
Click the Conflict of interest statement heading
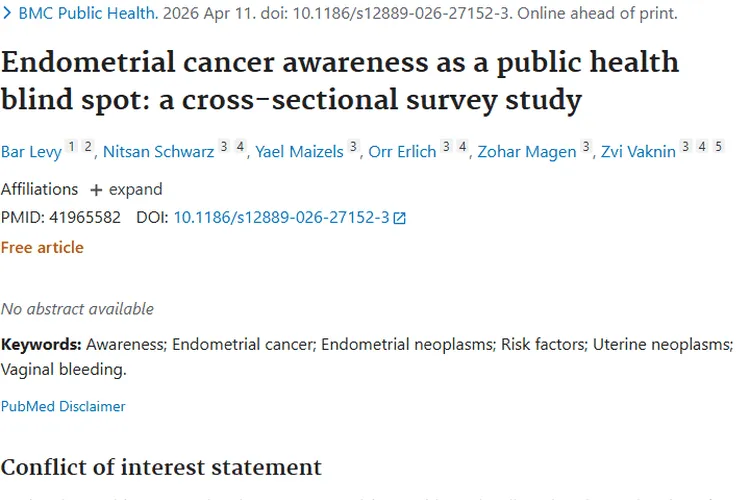pyautogui.click(x=161, y=467)
